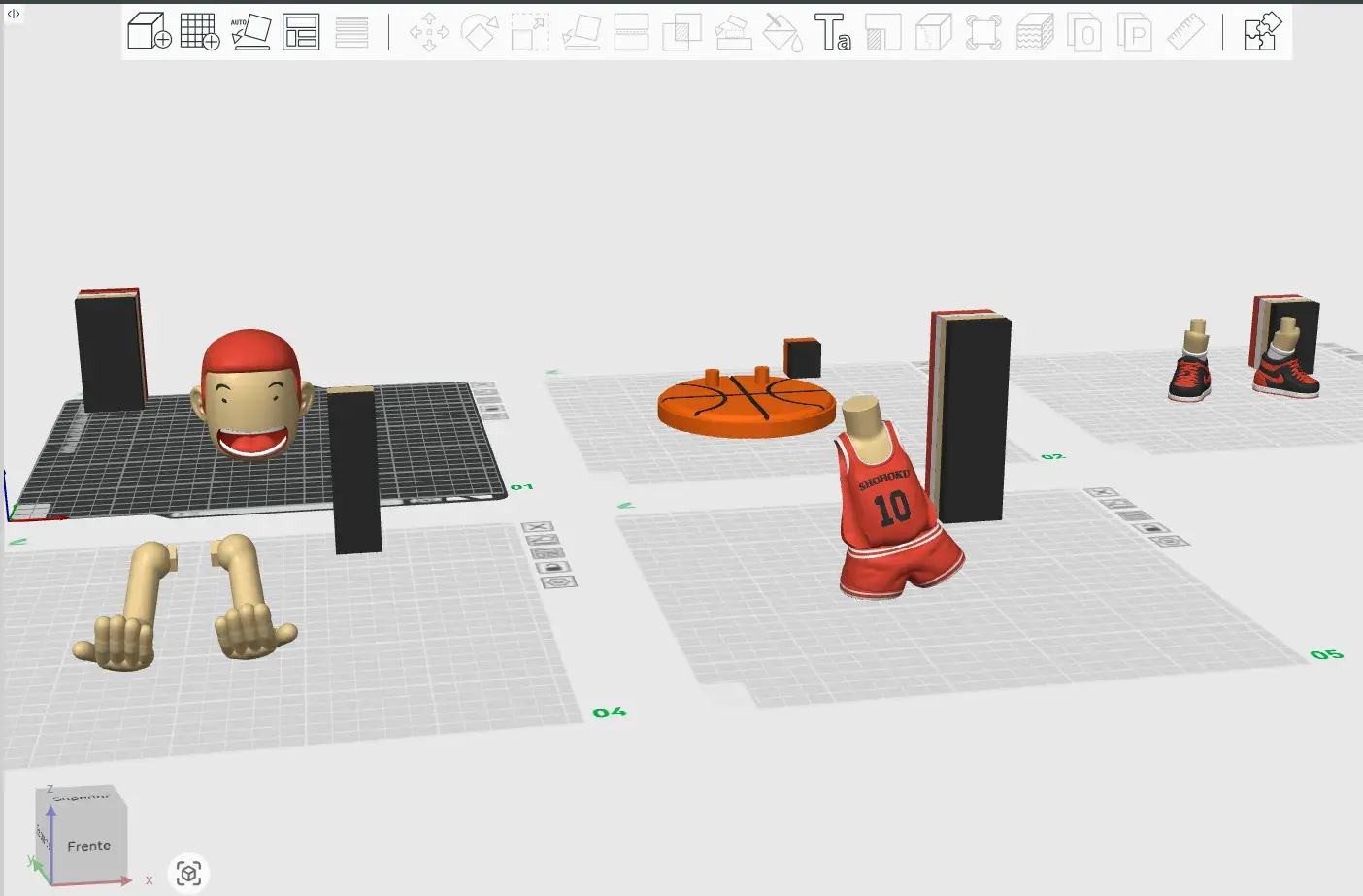Click the Arrange all objects icon
Screen dimensions: 1363x896
pyautogui.click(x=301, y=32)
